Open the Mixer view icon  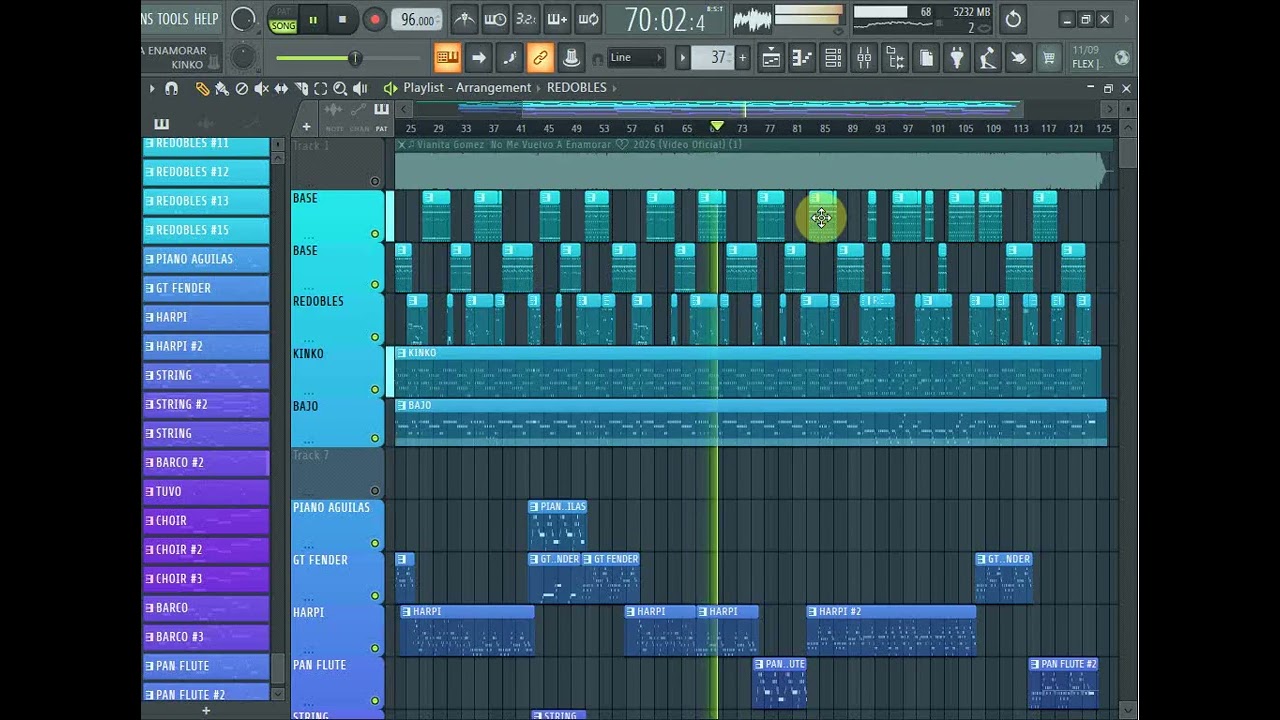[x=864, y=58]
